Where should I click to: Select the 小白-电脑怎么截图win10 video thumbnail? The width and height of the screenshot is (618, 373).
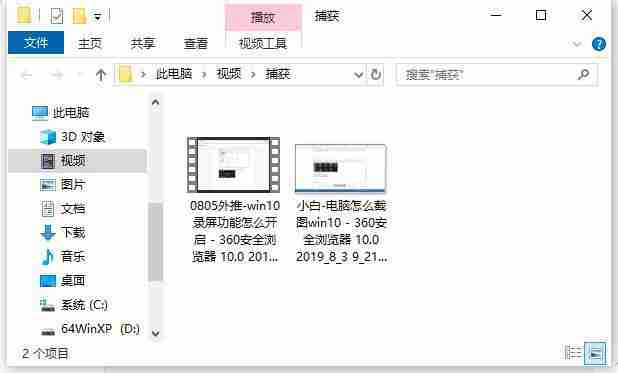click(341, 168)
